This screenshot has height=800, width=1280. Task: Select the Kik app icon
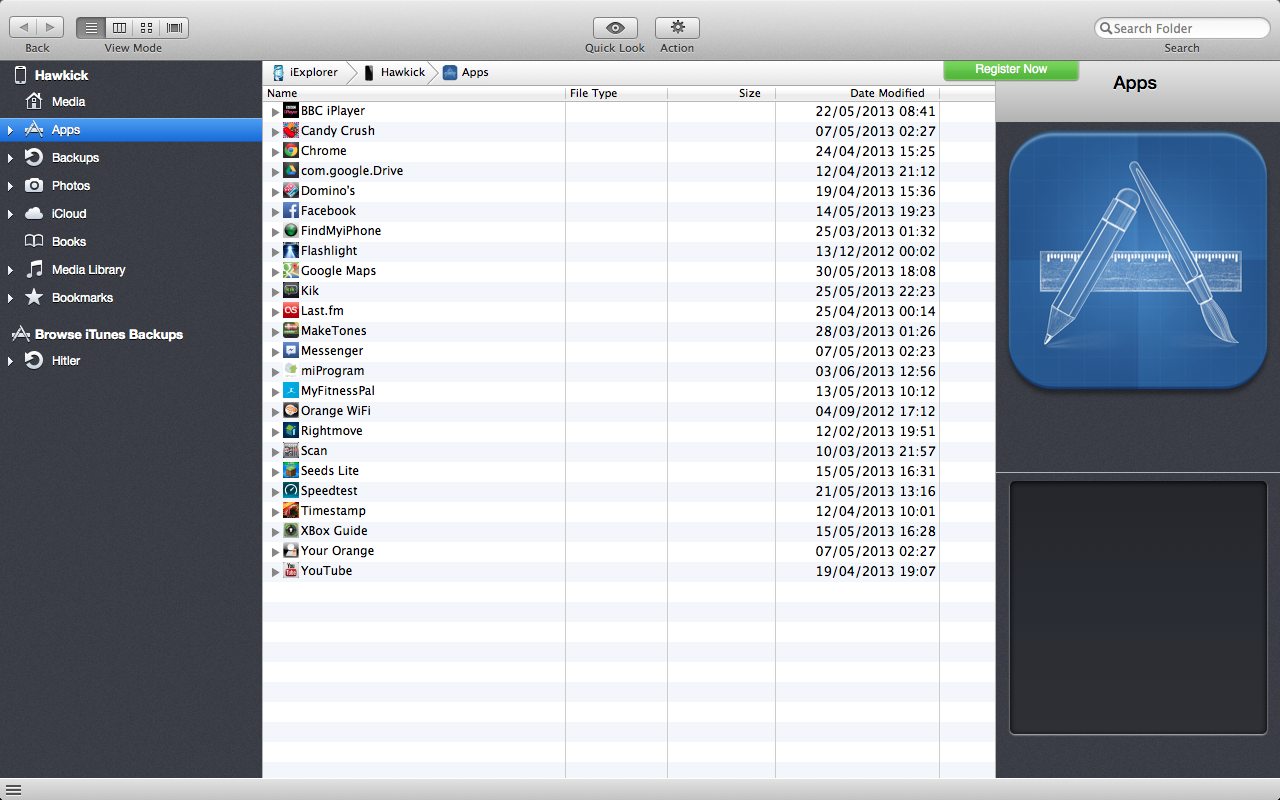point(291,291)
